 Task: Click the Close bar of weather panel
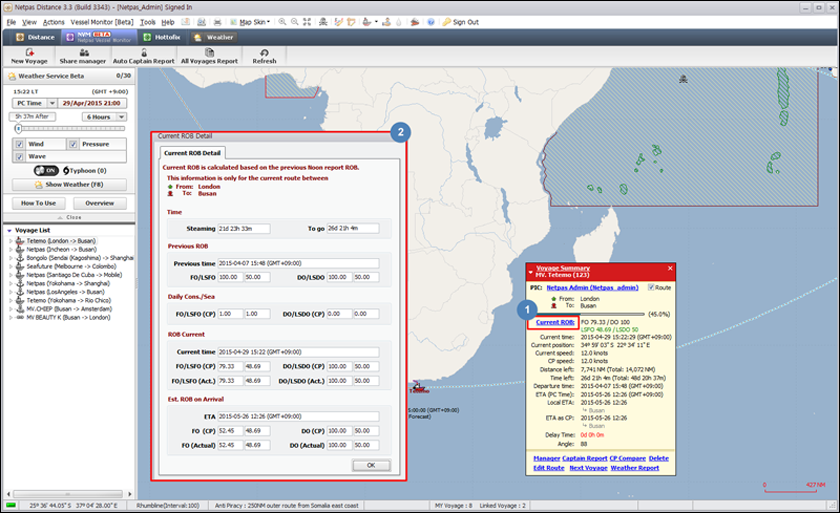[69, 217]
